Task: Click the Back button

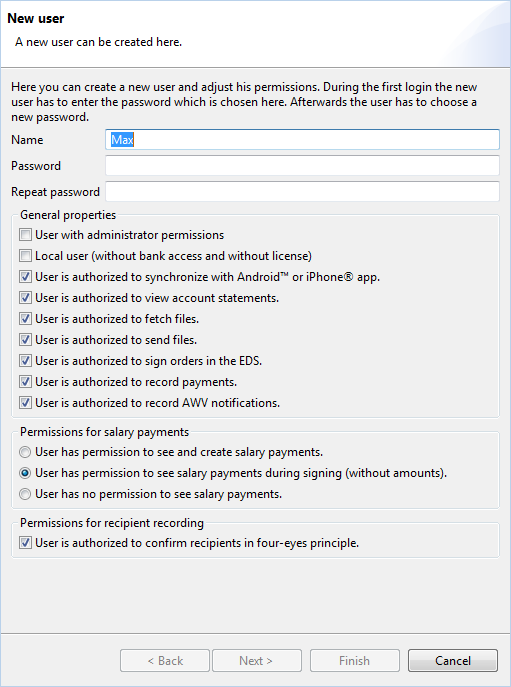Action: tap(165, 661)
